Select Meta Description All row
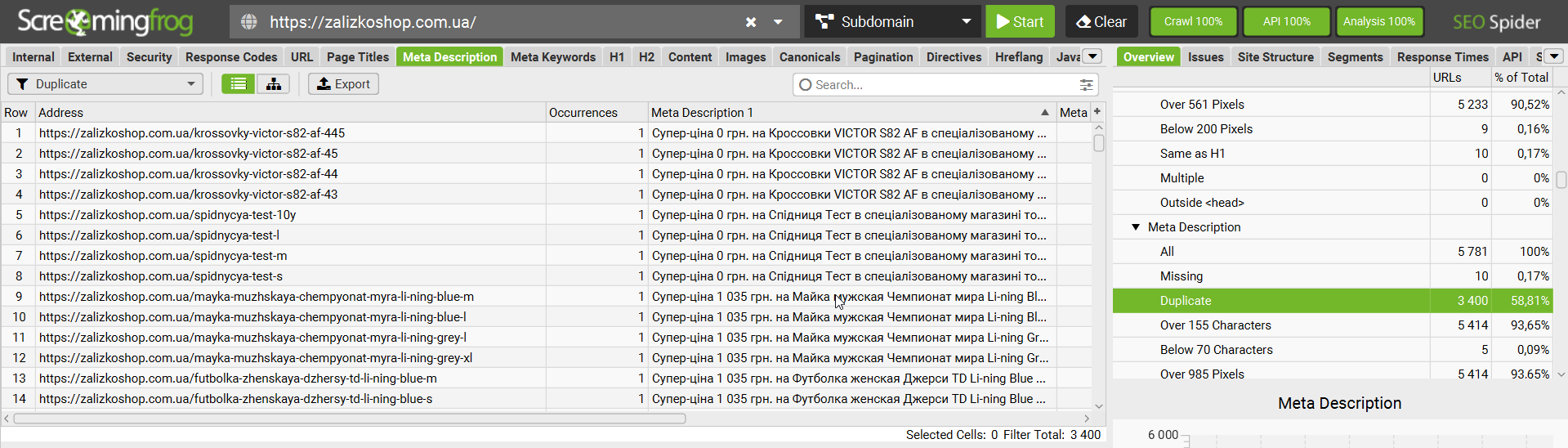The width and height of the screenshot is (1568, 448). (1332, 251)
